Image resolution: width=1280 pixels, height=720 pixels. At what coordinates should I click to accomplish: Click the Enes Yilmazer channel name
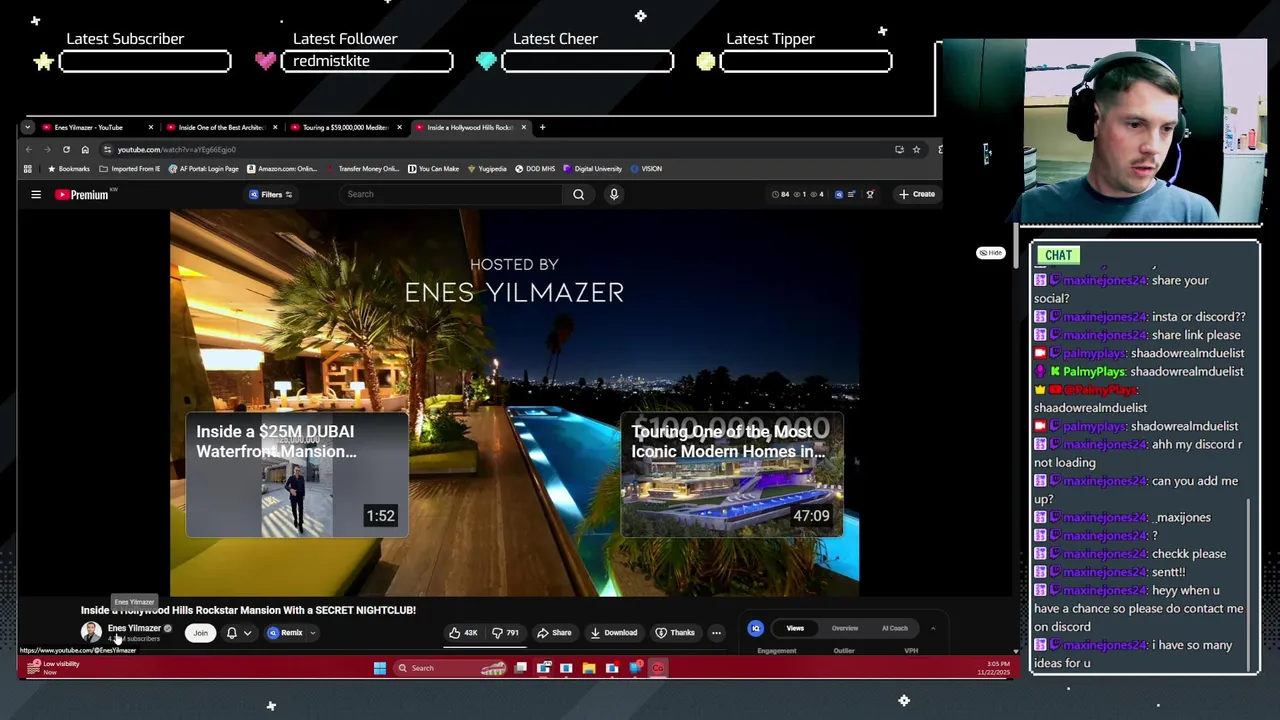point(134,628)
